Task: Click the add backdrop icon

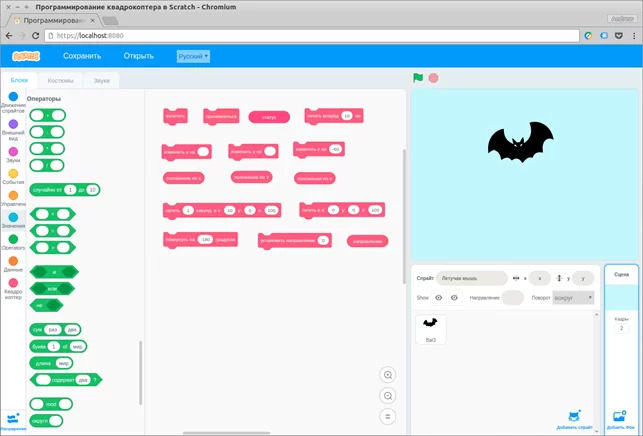Action: [x=620, y=416]
